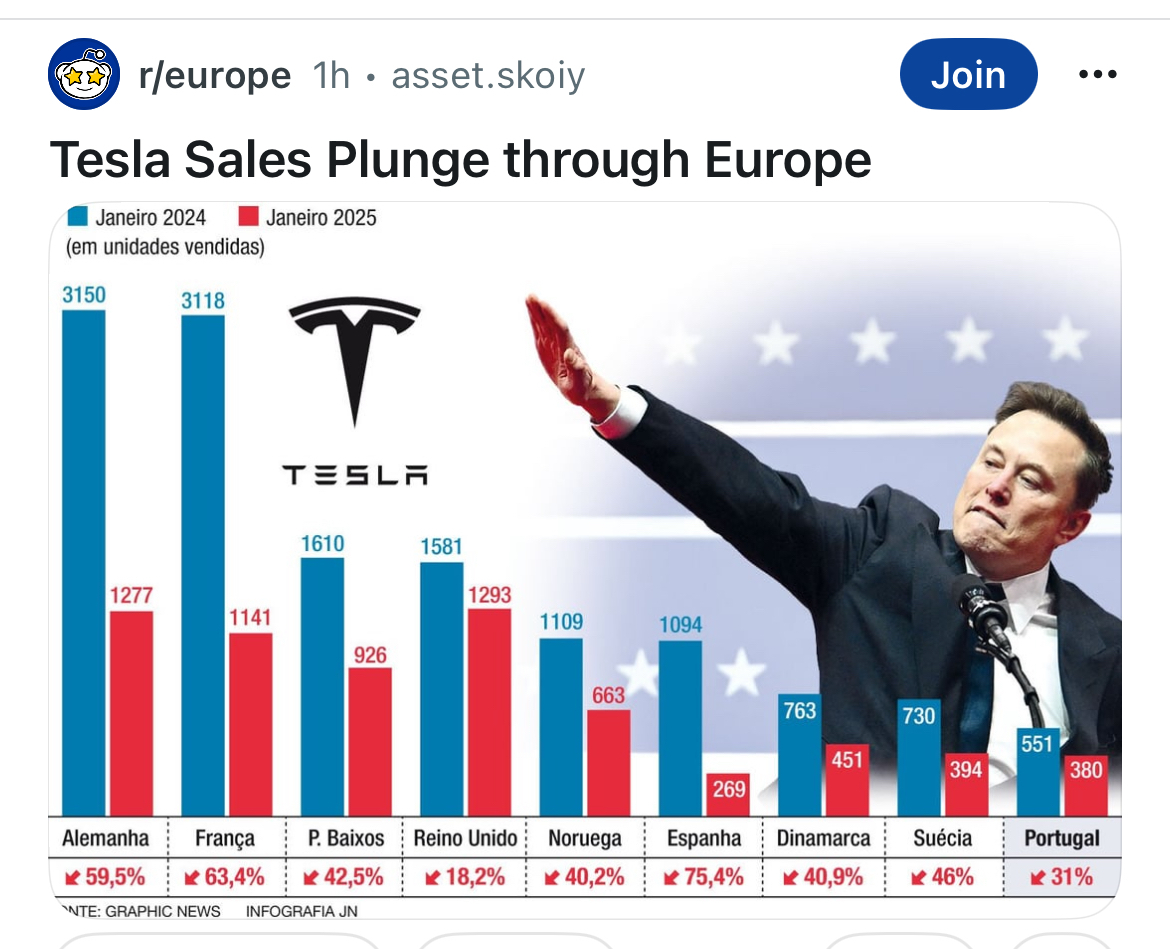The width and height of the screenshot is (1170, 949).
Task: Open the post title 'Tesla Sales Plunge through Europe'
Action: point(460,159)
